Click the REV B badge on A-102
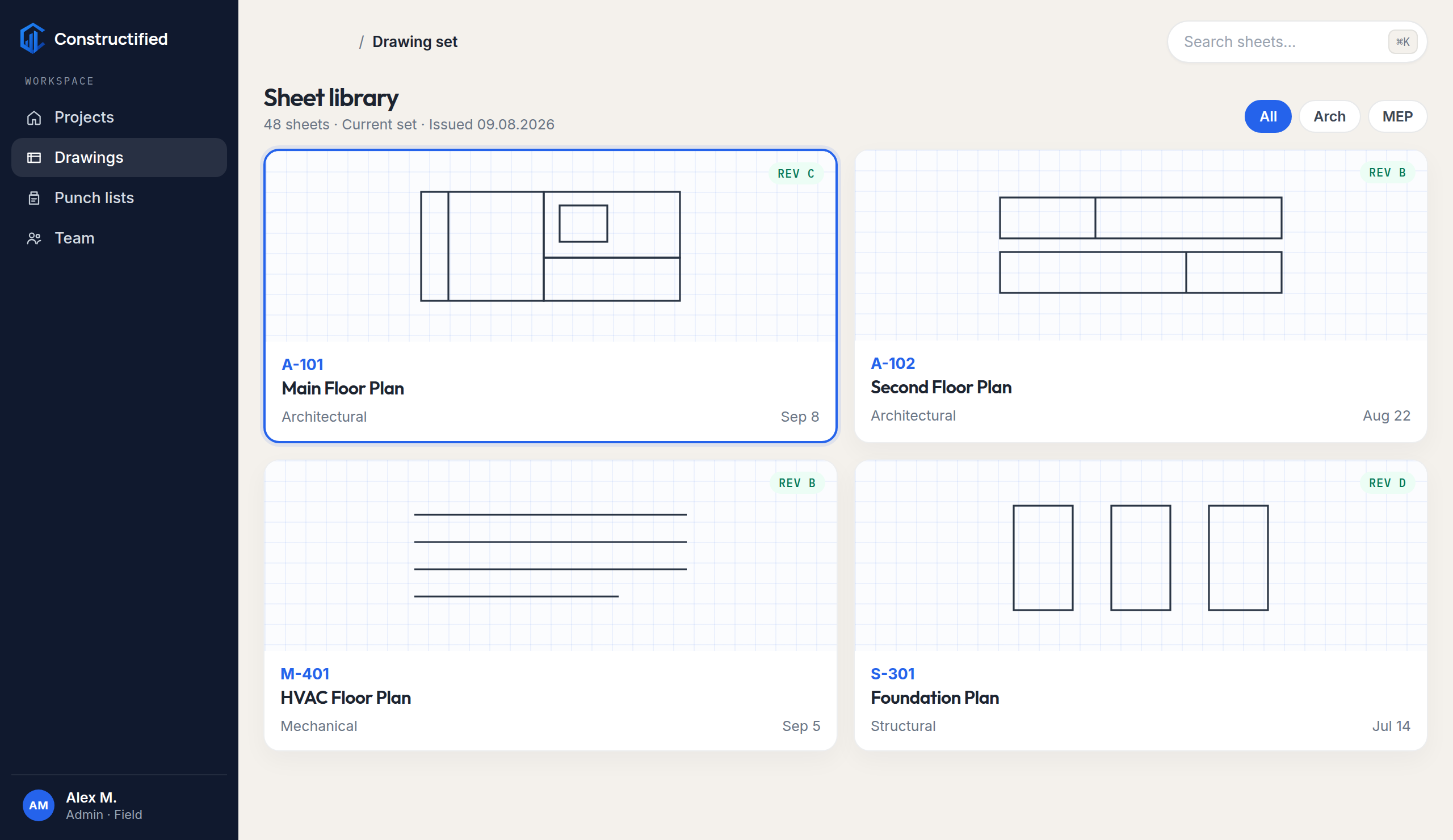The height and width of the screenshot is (840, 1453). click(1387, 173)
